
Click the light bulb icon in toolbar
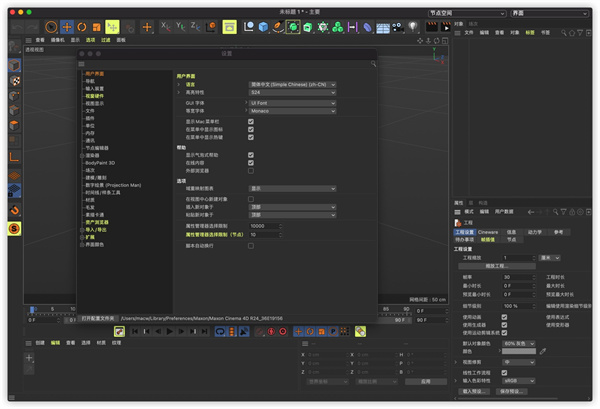pos(412,26)
